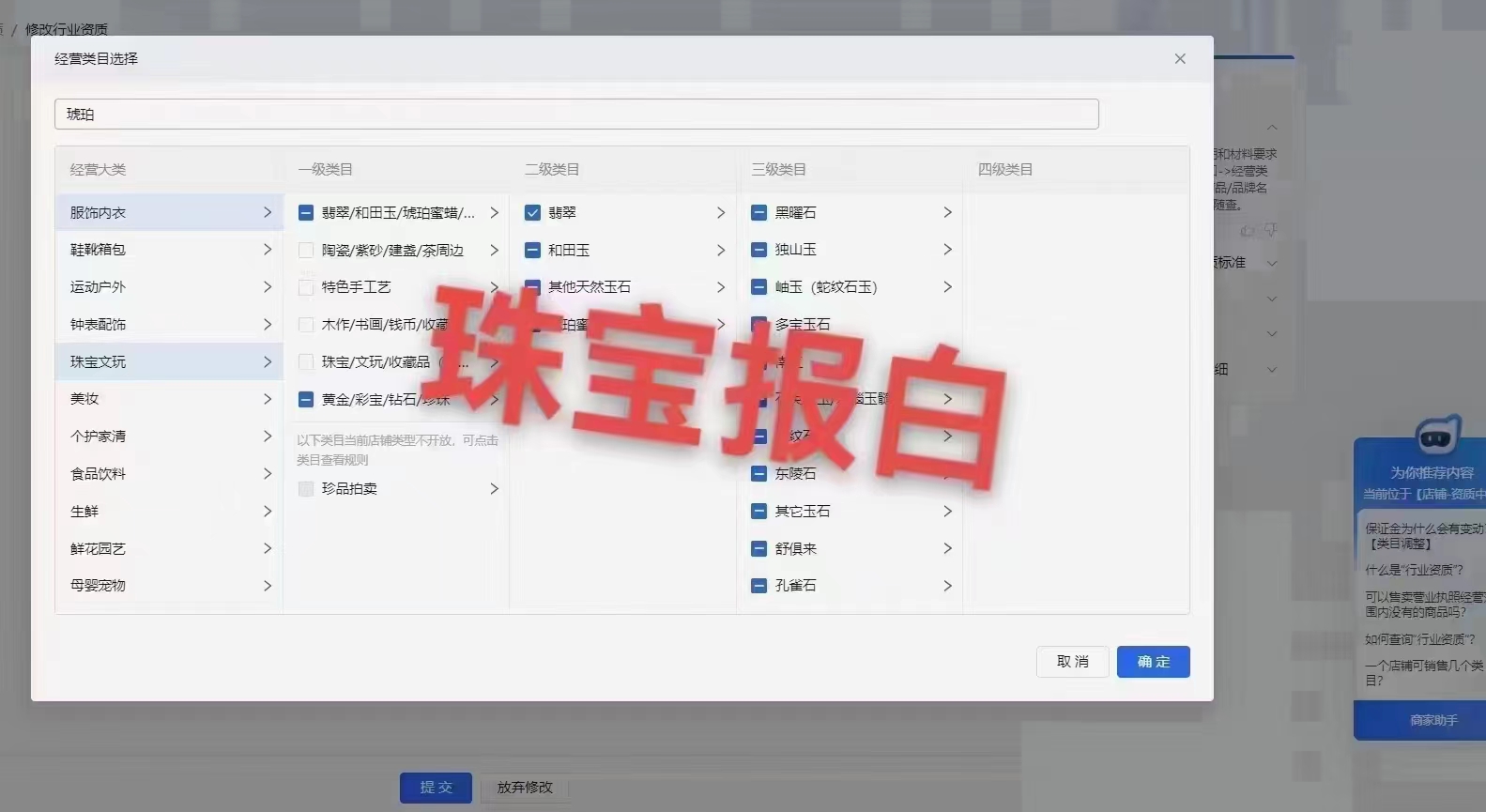Select 钟表配饰 category

tap(169, 324)
